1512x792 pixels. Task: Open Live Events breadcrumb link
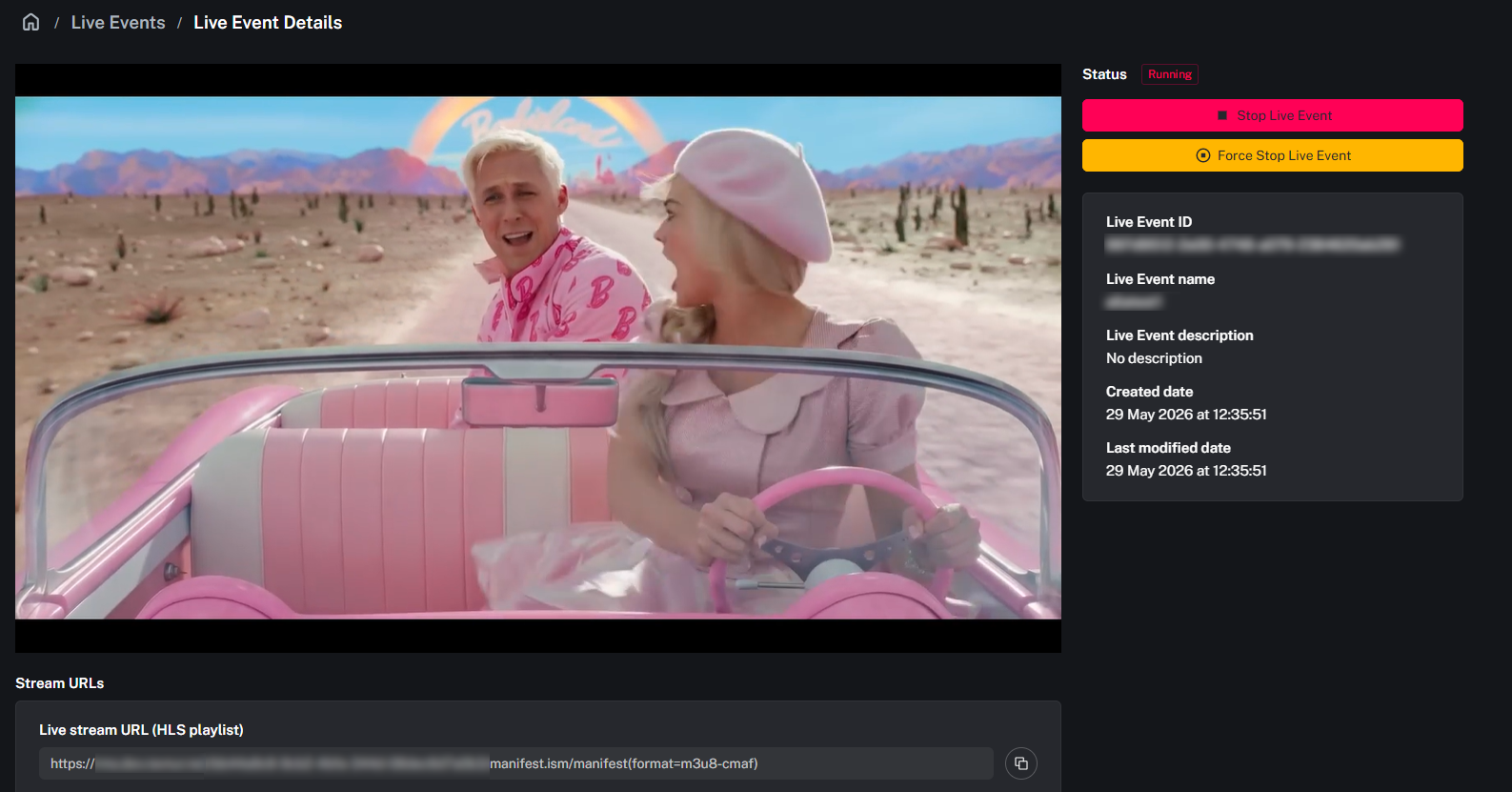pos(118,22)
